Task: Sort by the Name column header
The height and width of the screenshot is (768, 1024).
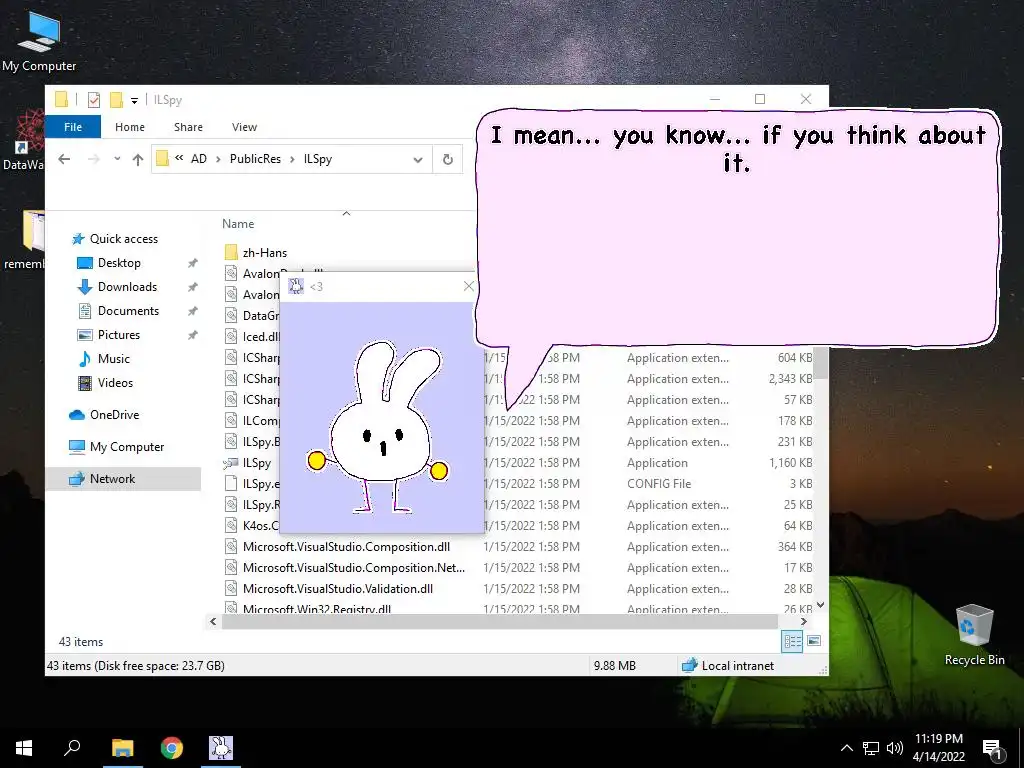Action: pos(238,223)
